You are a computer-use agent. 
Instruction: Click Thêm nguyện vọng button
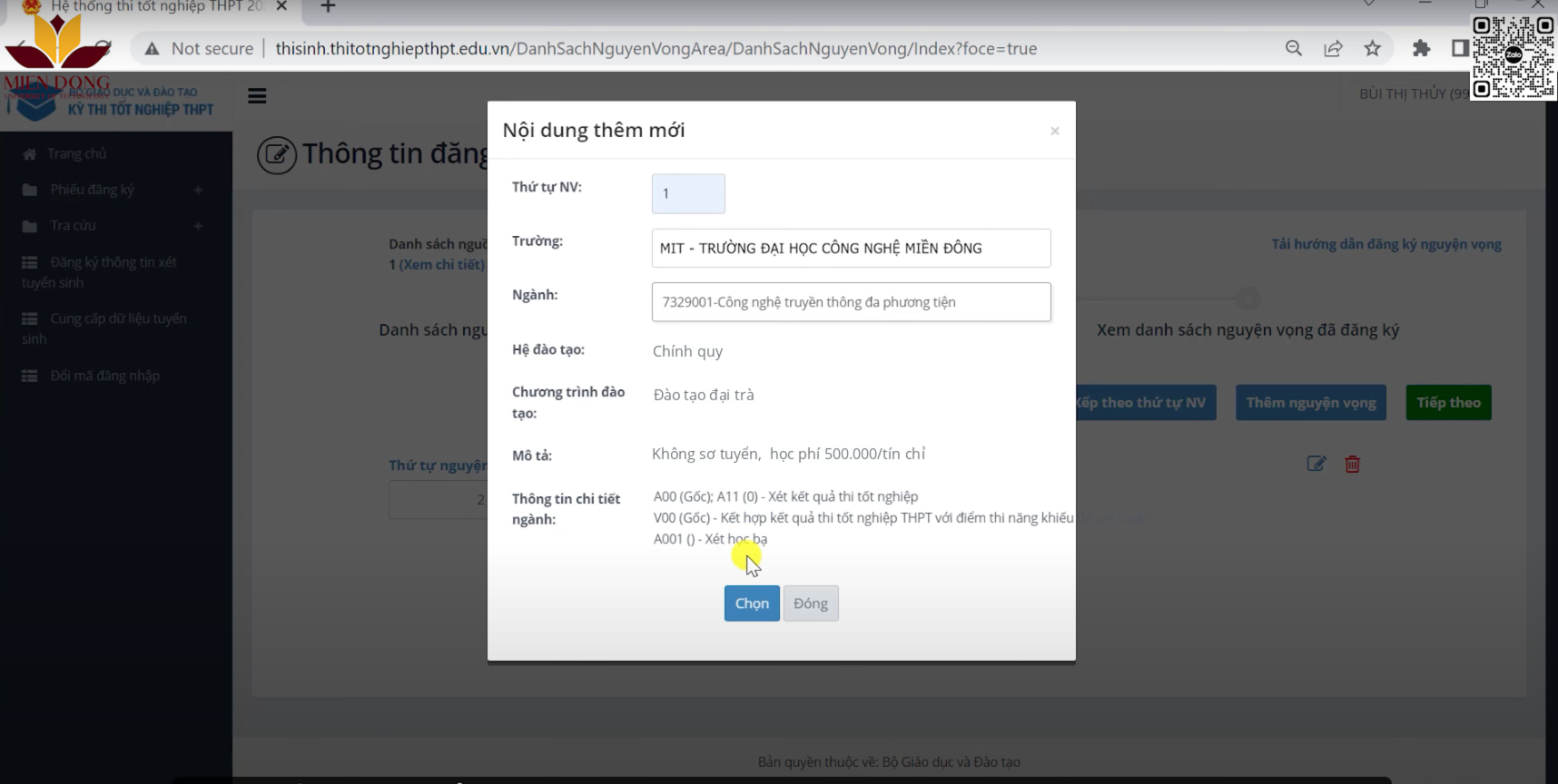(1310, 403)
